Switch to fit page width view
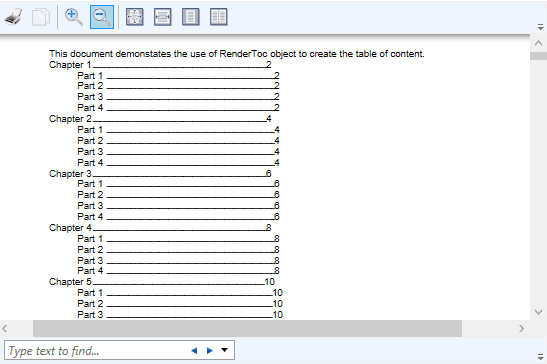 tap(163, 17)
